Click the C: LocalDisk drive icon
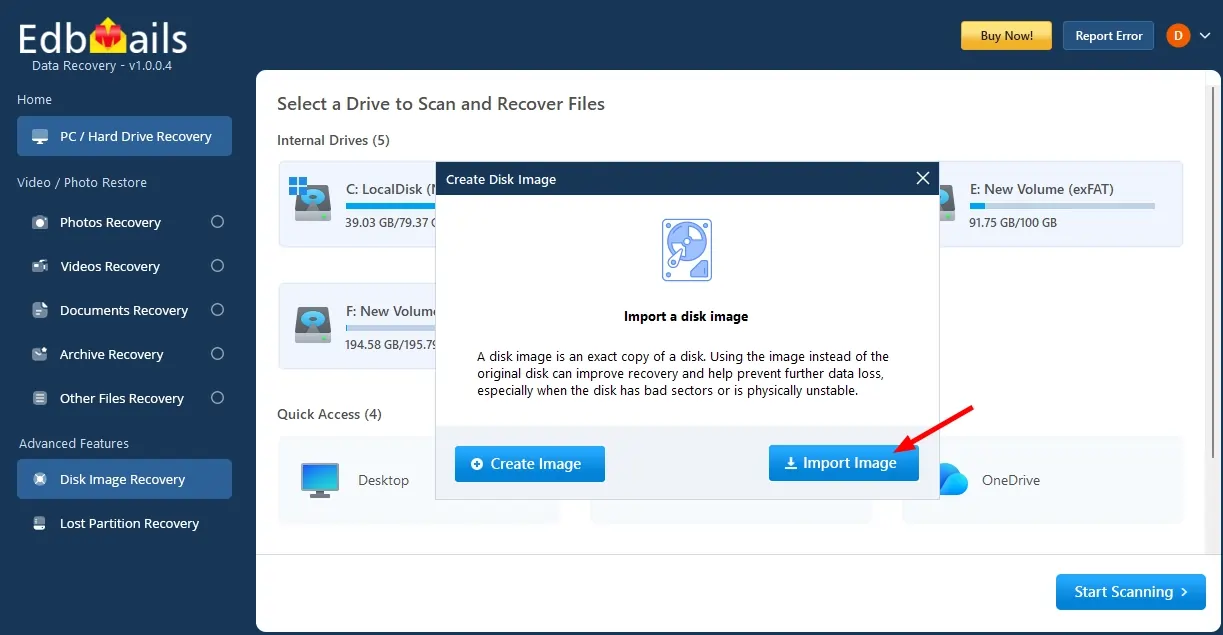 [311, 200]
